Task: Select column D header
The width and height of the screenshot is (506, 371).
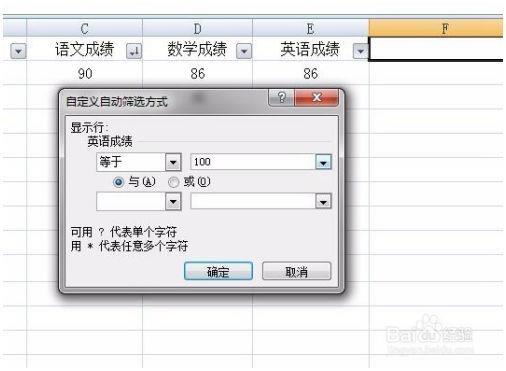Action: click(x=197, y=28)
